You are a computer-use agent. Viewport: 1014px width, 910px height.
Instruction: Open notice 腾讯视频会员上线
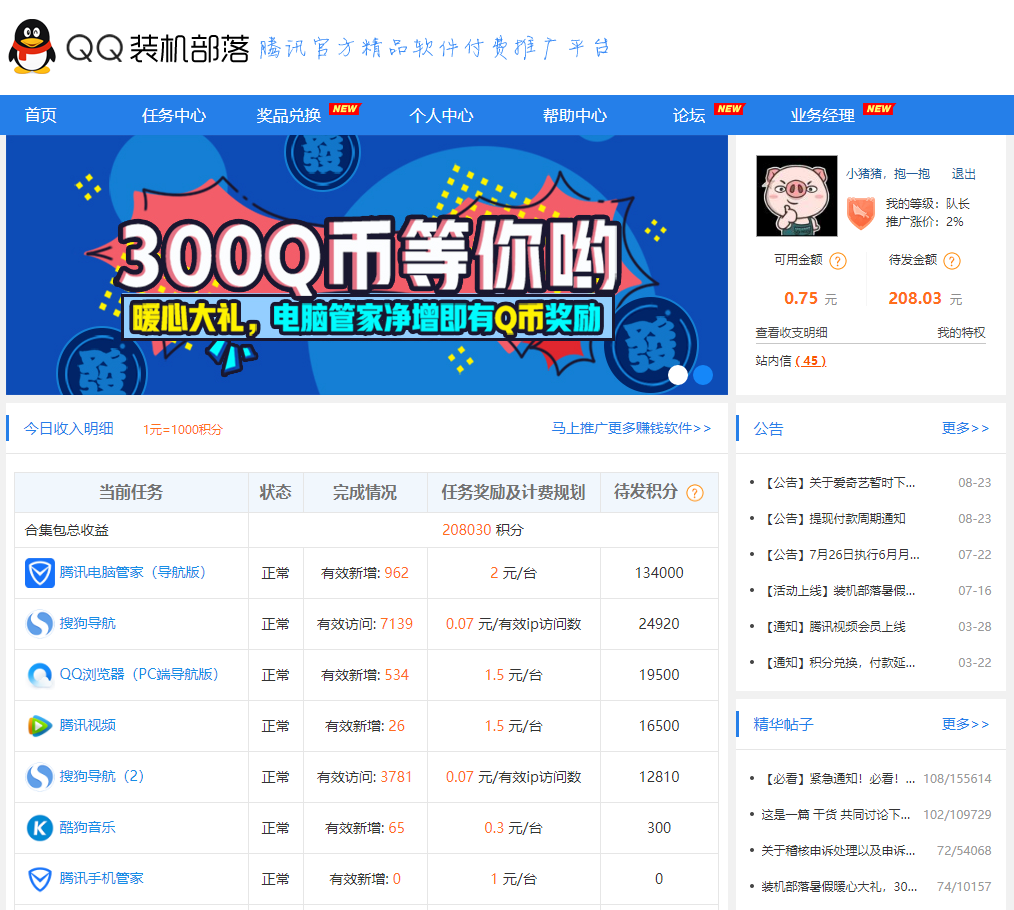pyautogui.click(x=834, y=627)
